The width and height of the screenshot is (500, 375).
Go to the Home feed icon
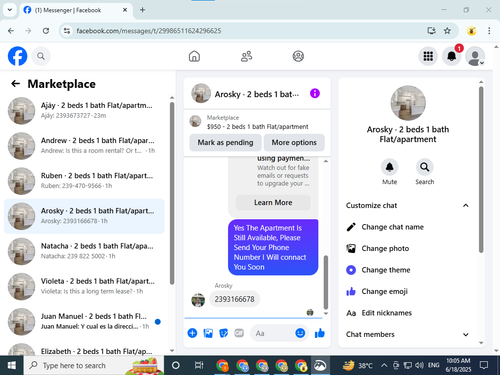[x=194, y=56]
